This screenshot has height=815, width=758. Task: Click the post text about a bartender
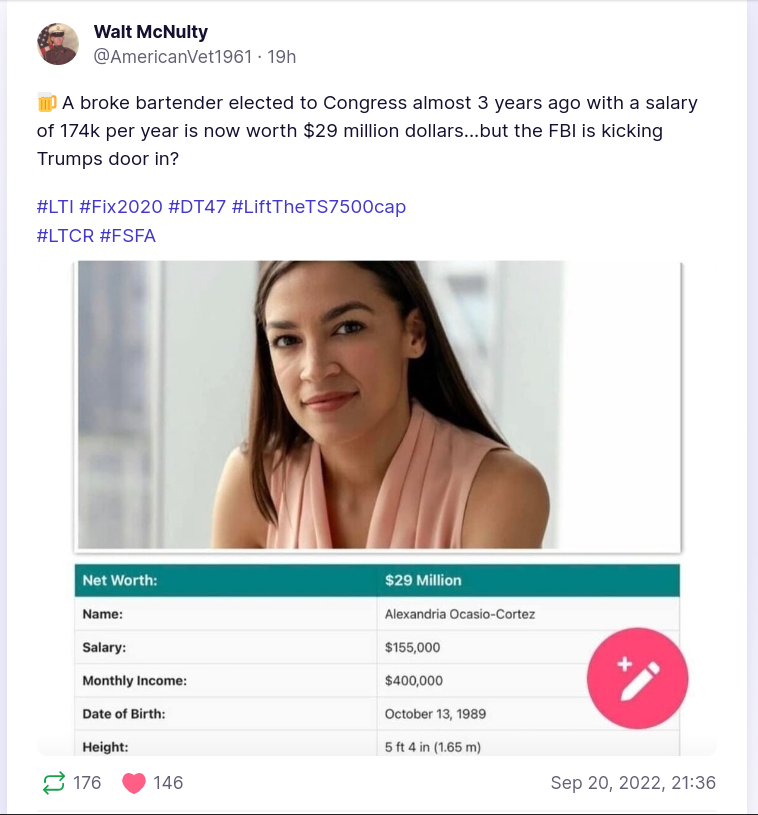click(x=366, y=130)
